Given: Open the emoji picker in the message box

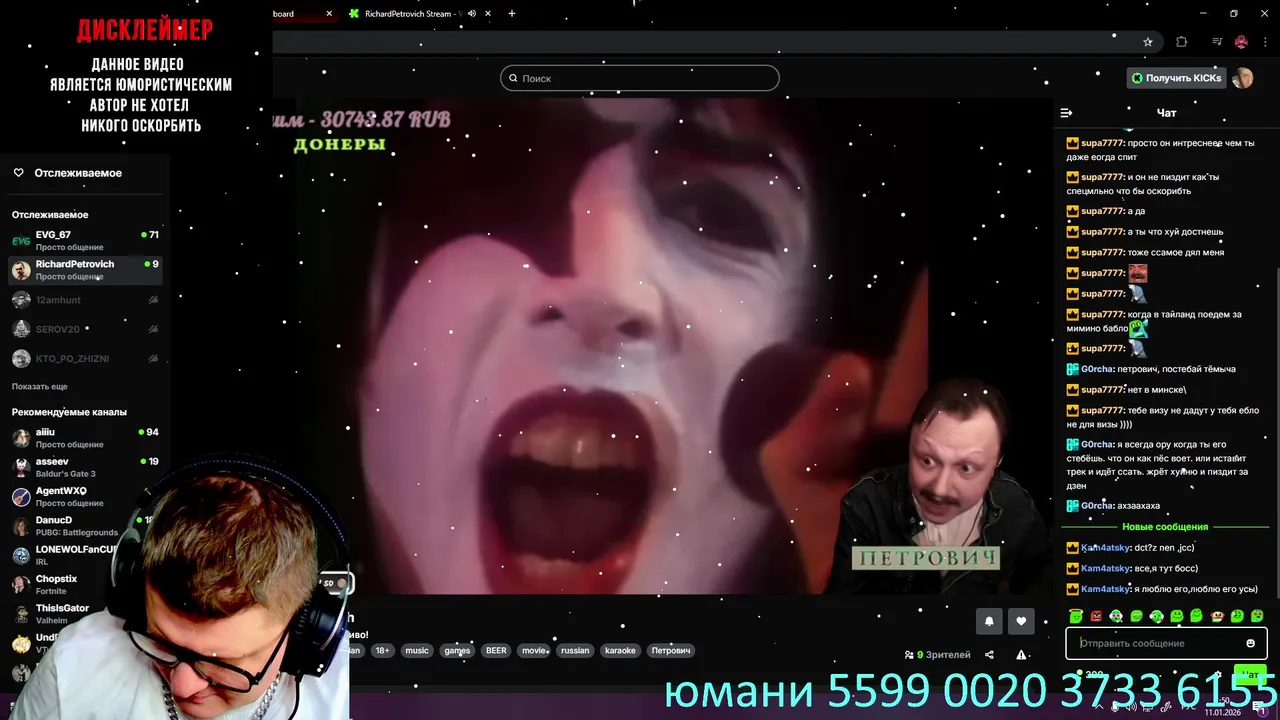Looking at the screenshot, I should pyautogui.click(x=1250, y=643).
